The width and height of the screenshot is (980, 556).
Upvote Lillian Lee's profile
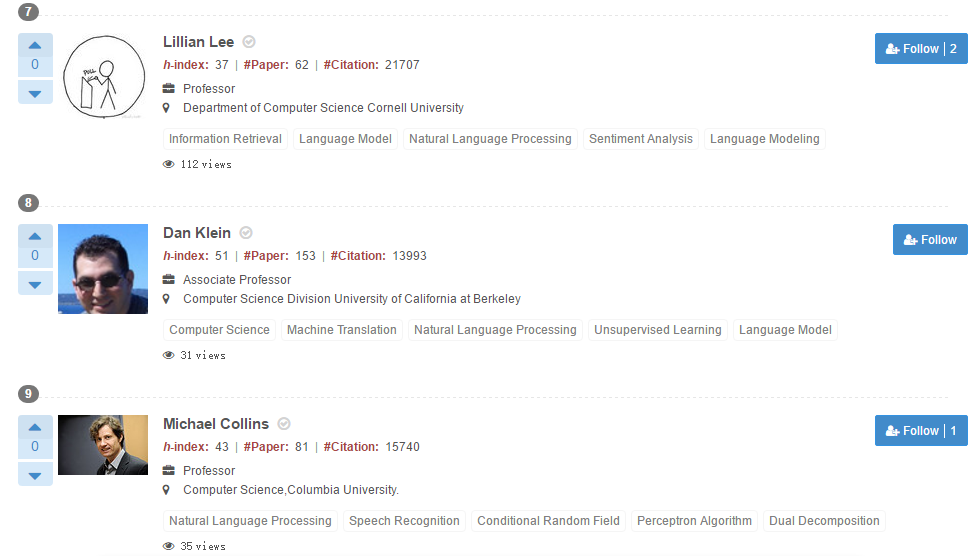pos(35,45)
